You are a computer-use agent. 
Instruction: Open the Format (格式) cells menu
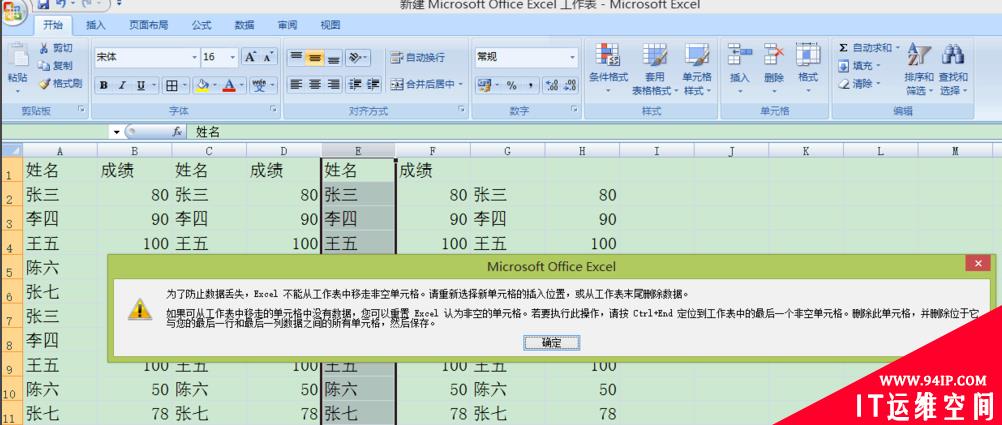point(808,69)
